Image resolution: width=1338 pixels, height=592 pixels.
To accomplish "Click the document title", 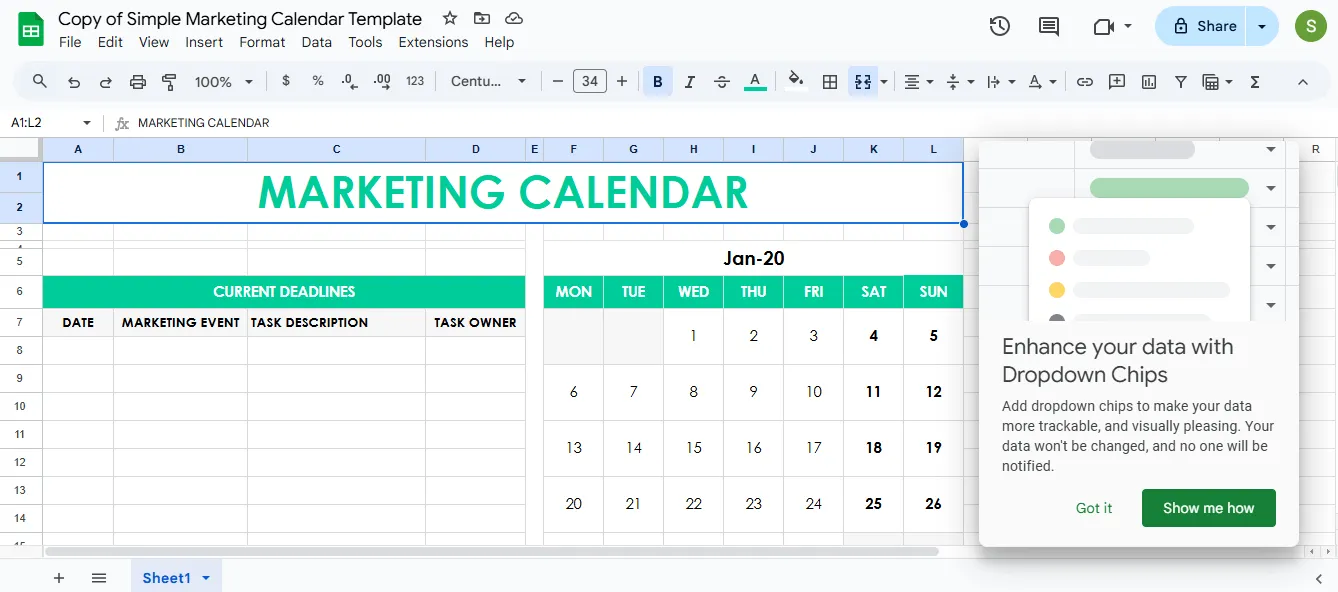I will pos(240,18).
